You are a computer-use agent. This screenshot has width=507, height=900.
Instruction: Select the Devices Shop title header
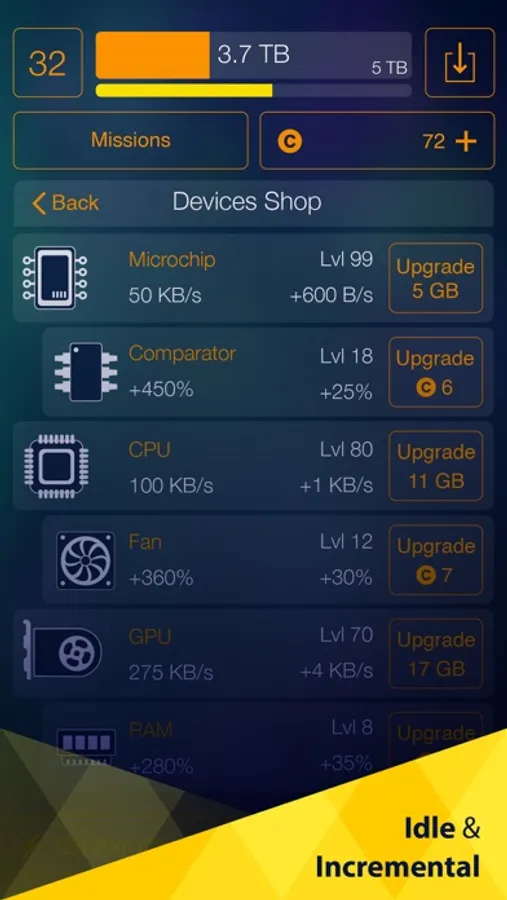click(x=247, y=202)
